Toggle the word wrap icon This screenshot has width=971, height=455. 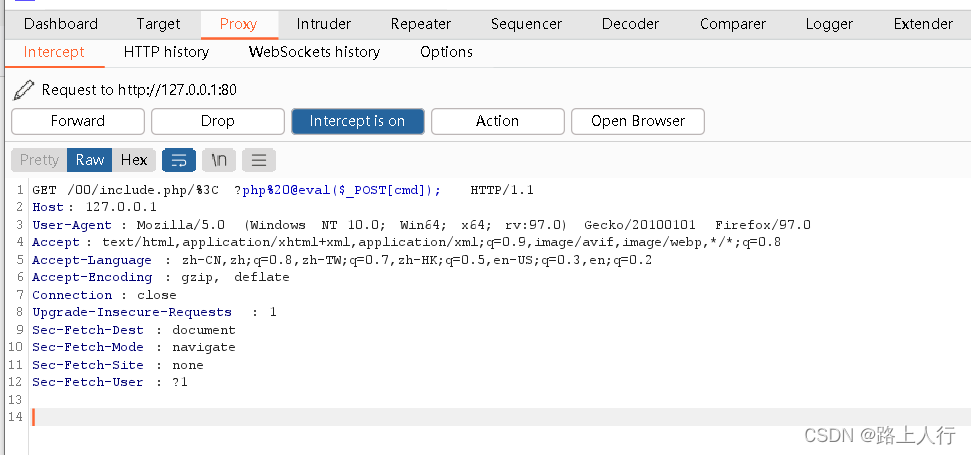coord(179,160)
